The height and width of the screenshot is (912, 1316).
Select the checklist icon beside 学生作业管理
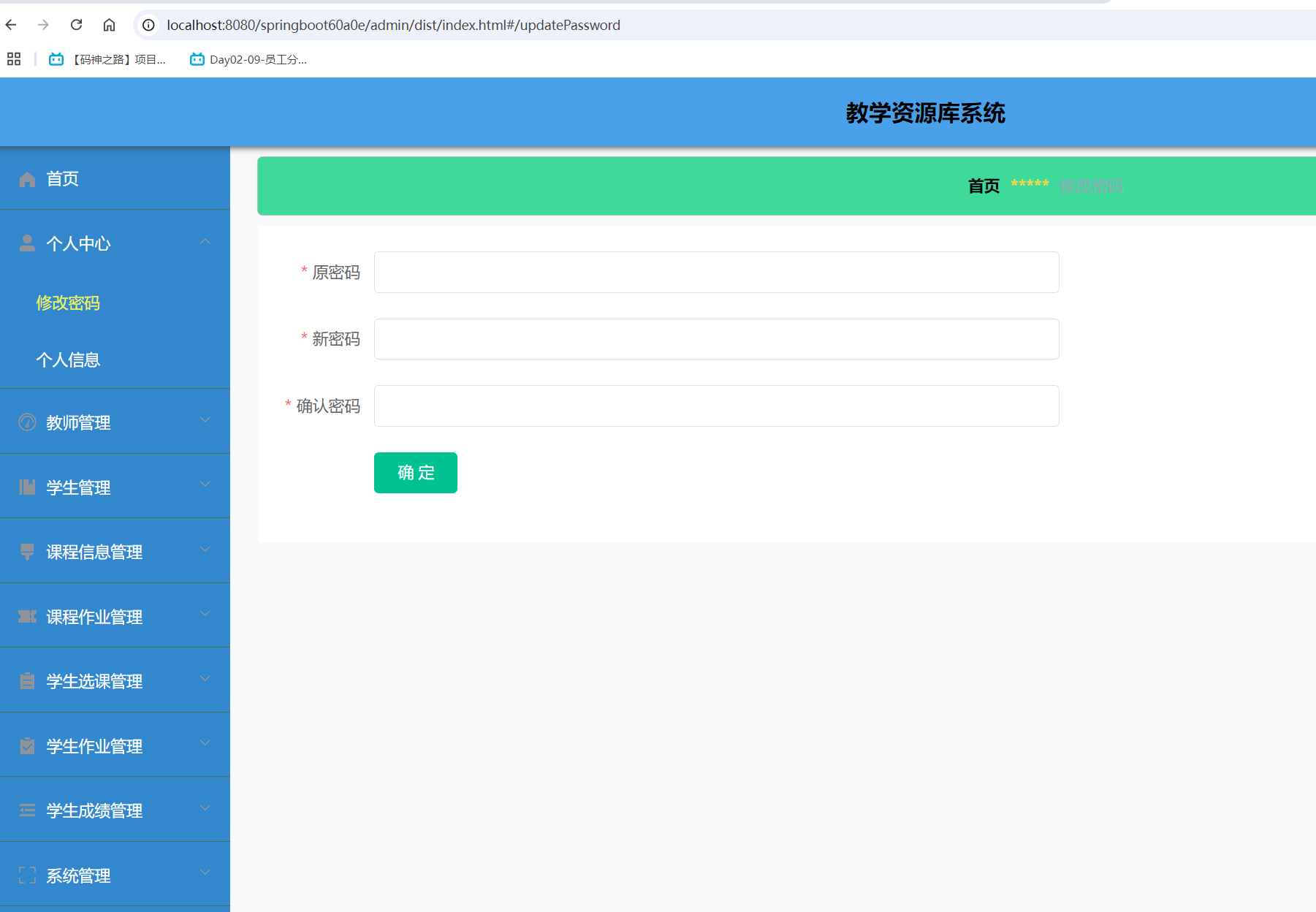tap(27, 745)
